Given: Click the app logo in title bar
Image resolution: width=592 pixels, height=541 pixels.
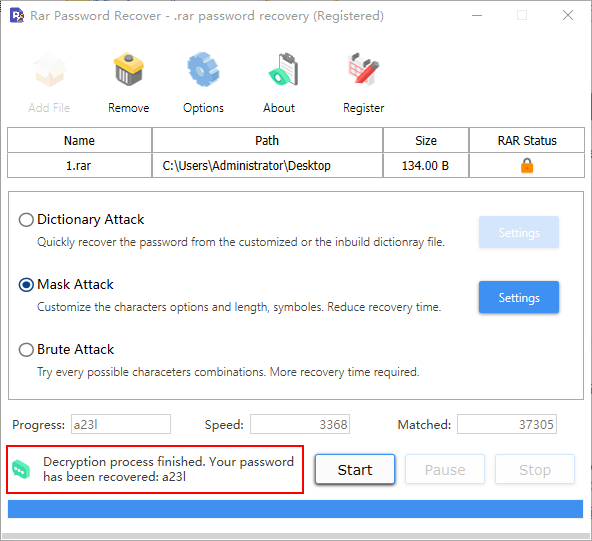Looking at the screenshot, I should (x=17, y=15).
